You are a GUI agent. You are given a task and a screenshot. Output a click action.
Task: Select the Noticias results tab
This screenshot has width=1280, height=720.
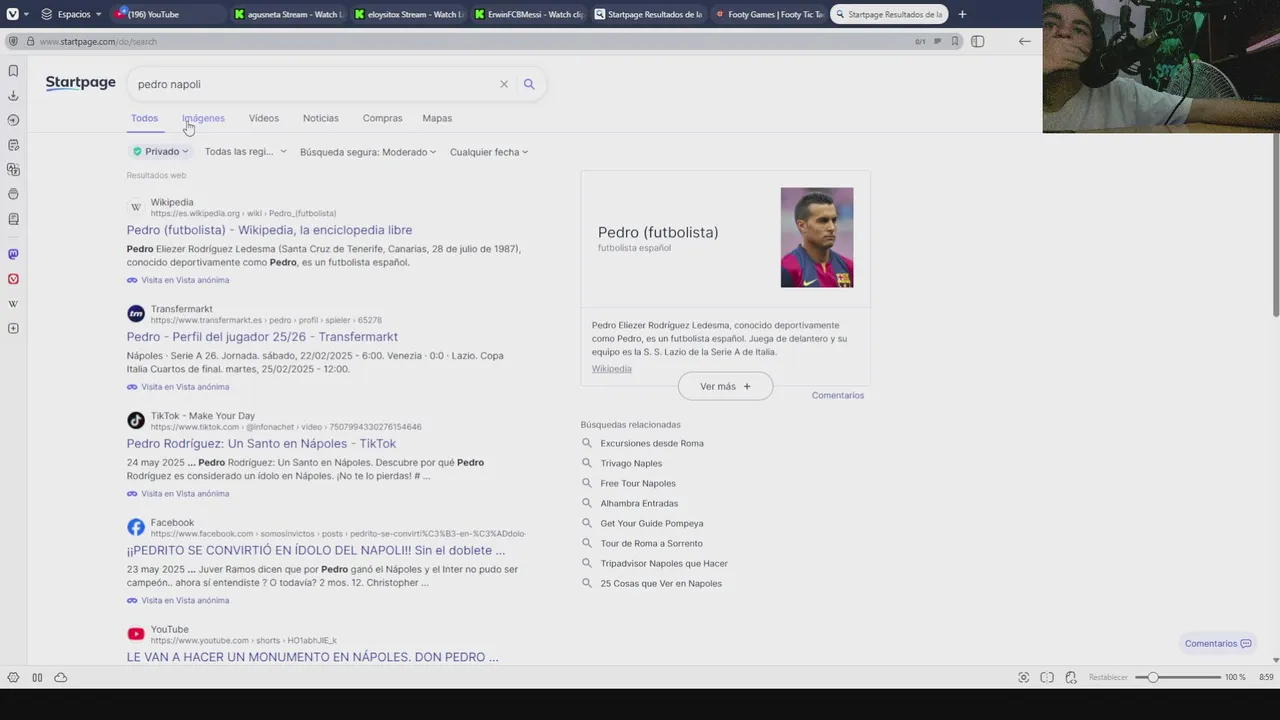(x=321, y=118)
